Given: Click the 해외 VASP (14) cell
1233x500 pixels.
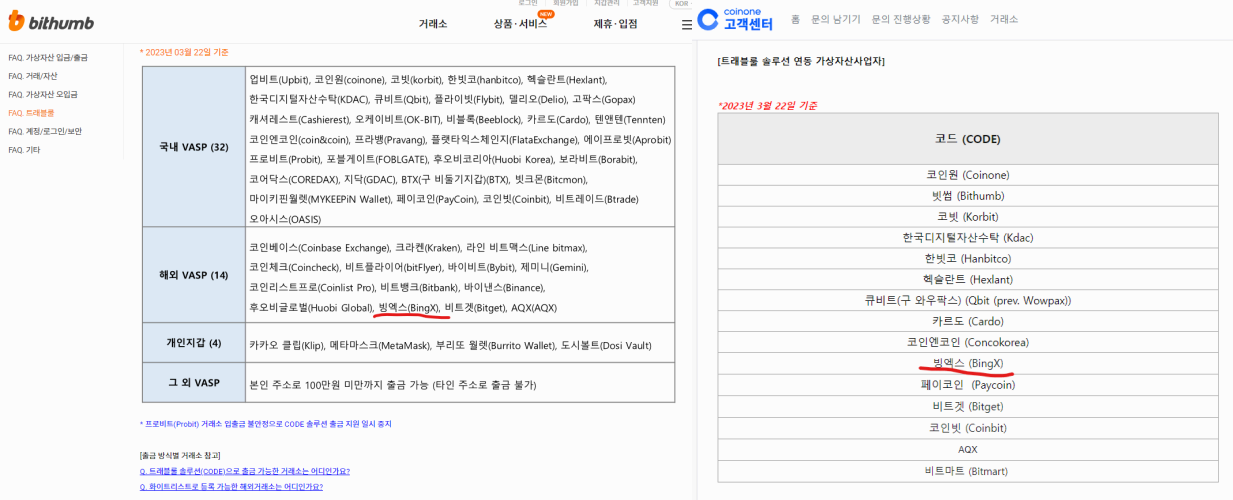Looking at the screenshot, I should click(x=193, y=274).
